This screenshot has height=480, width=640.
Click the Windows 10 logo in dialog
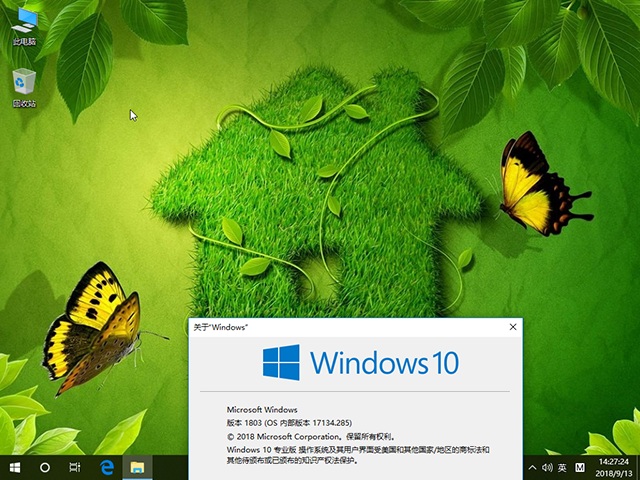pyautogui.click(x=361, y=362)
